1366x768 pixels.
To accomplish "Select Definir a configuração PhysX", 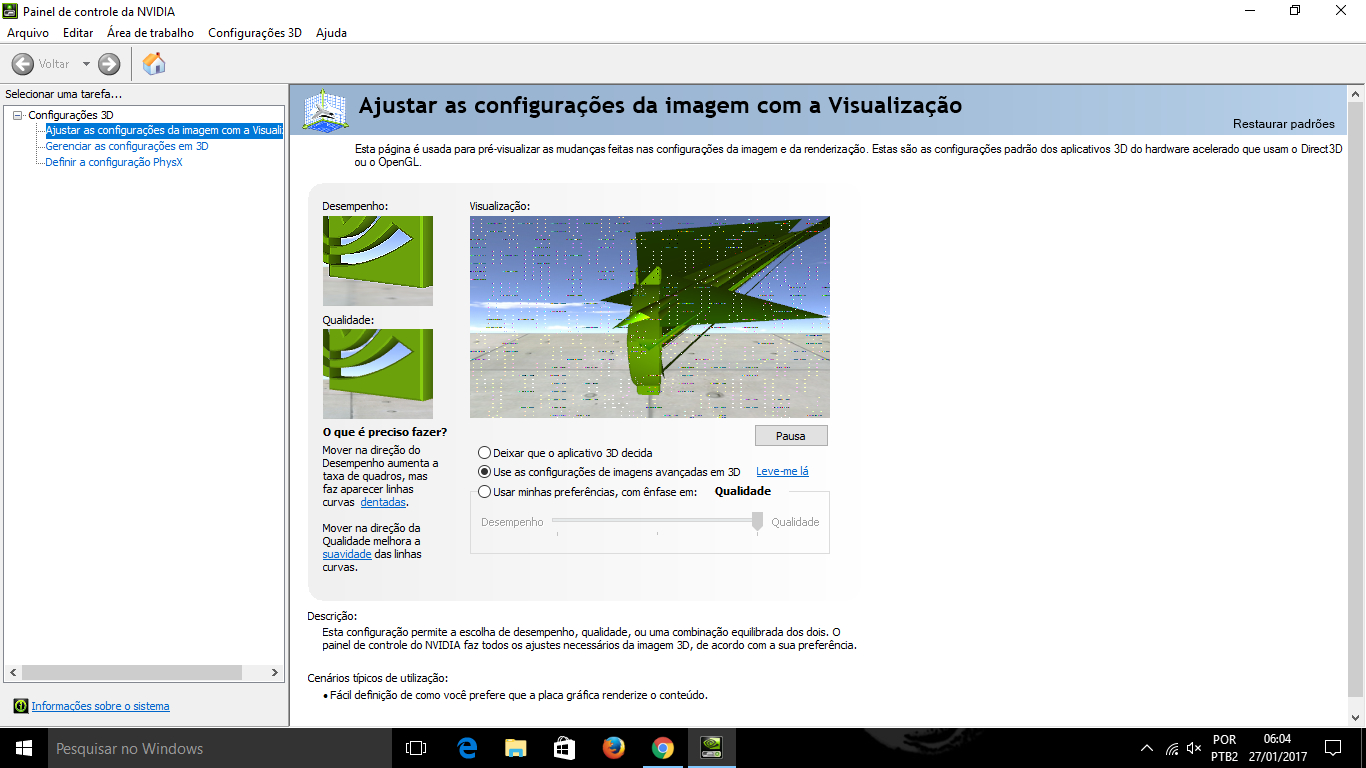I will (114, 162).
